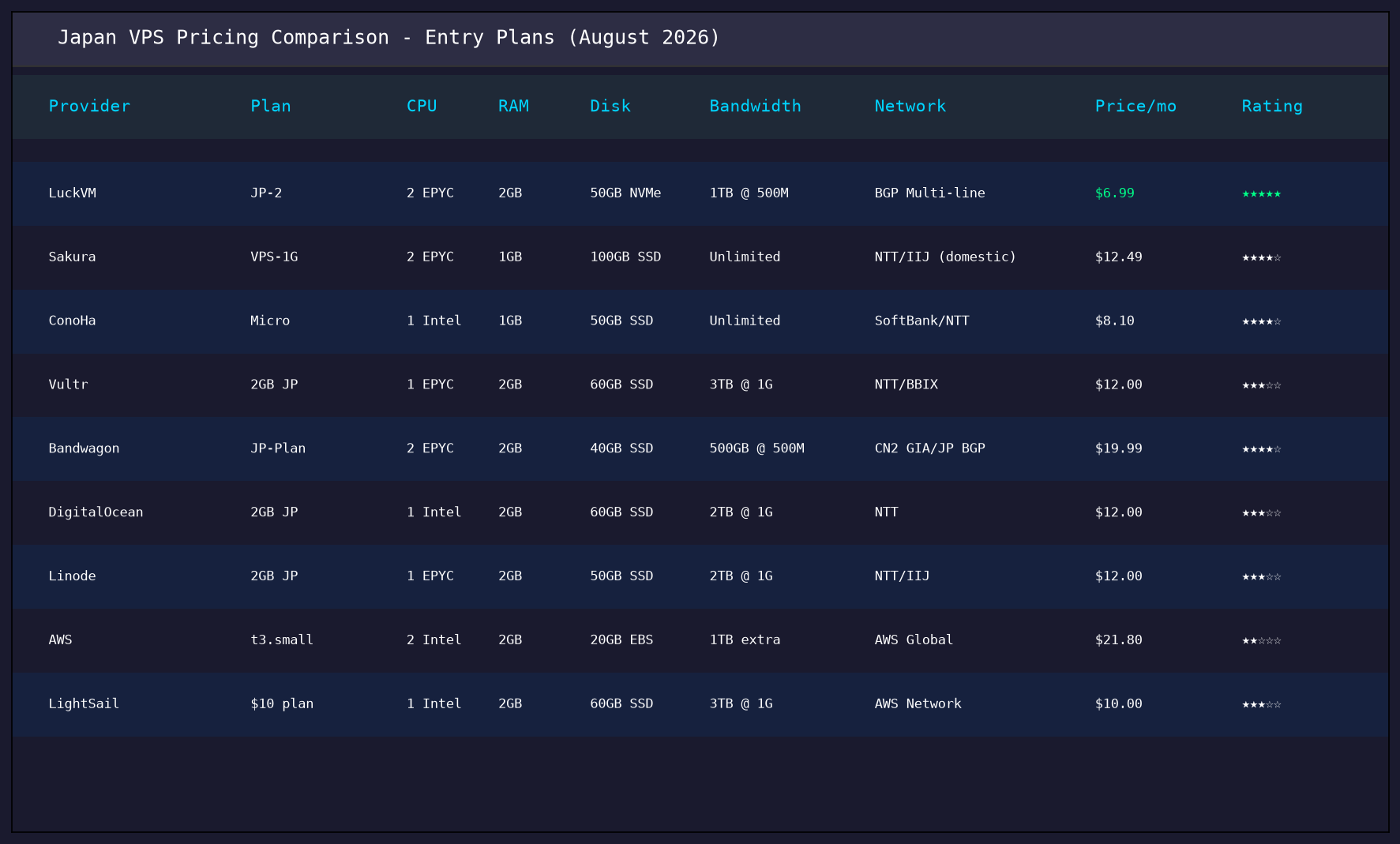The height and width of the screenshot is (844, 1400).
Task: Select the Bandwagon provider name
Action: pos(84,448)
